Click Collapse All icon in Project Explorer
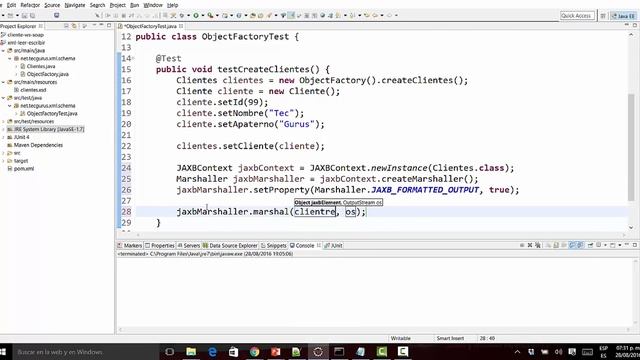This screenshot has height=360, width=640. click(x=66, y=26)
